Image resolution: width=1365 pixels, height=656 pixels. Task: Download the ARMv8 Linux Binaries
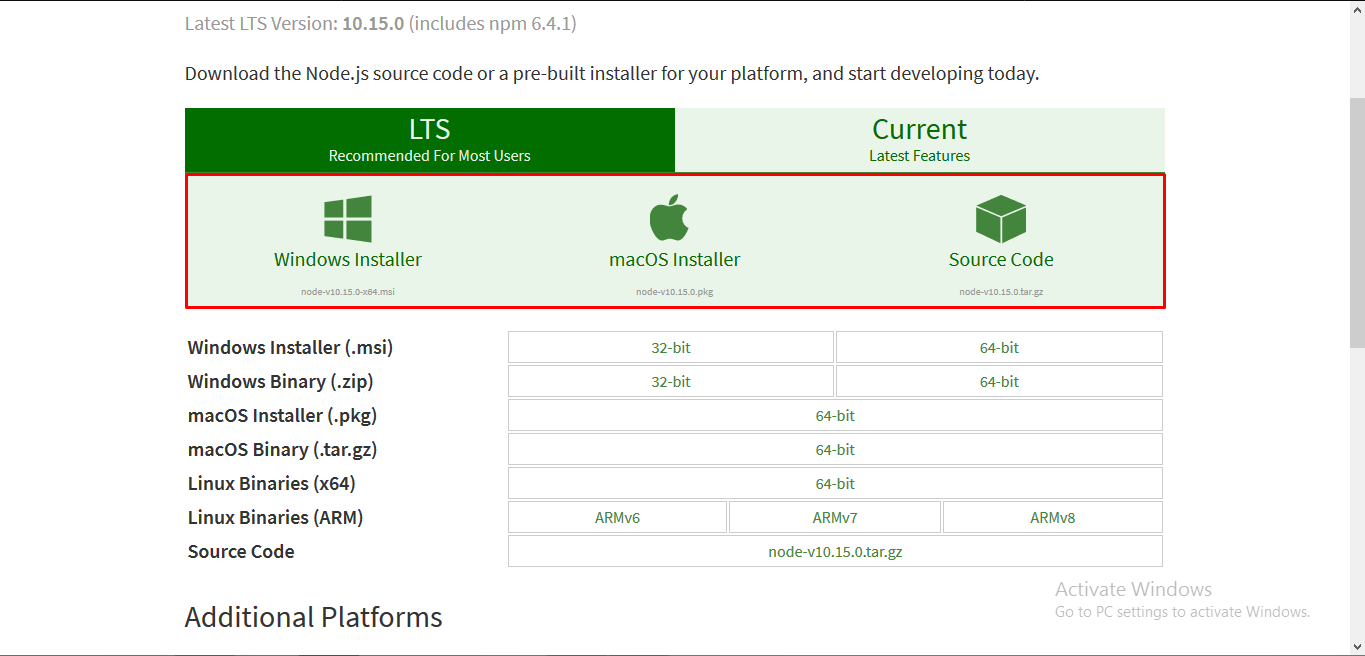point(1052,516)
